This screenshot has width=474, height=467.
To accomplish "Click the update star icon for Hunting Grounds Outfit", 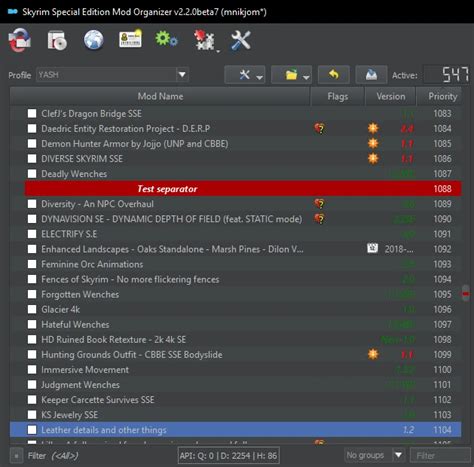I will (x=373, y=354).
